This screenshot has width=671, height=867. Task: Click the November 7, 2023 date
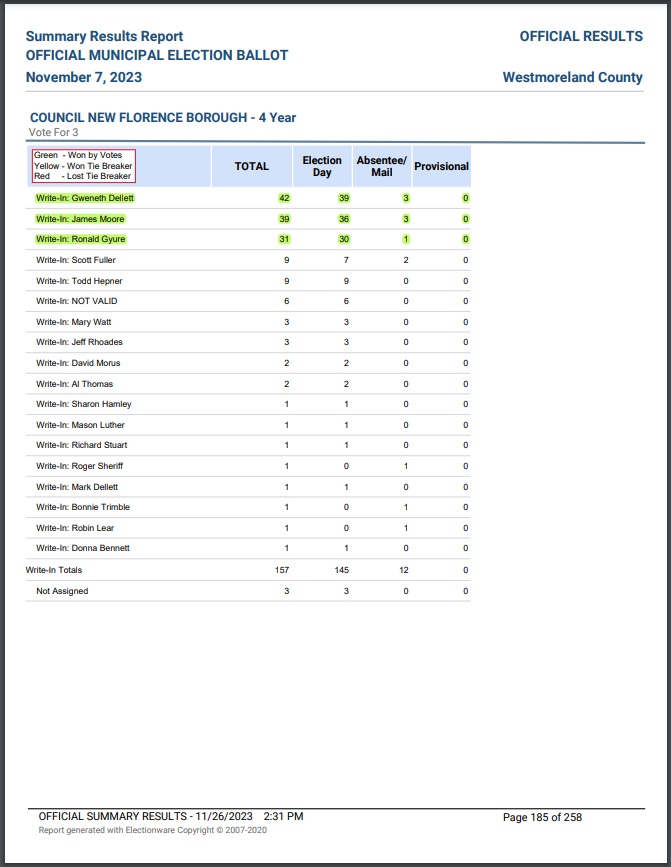tap(84, 77)
